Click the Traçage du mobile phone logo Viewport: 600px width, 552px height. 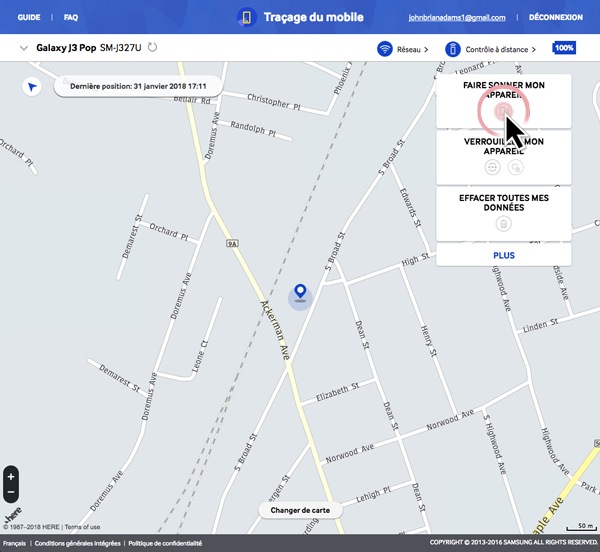click(246, 18)
